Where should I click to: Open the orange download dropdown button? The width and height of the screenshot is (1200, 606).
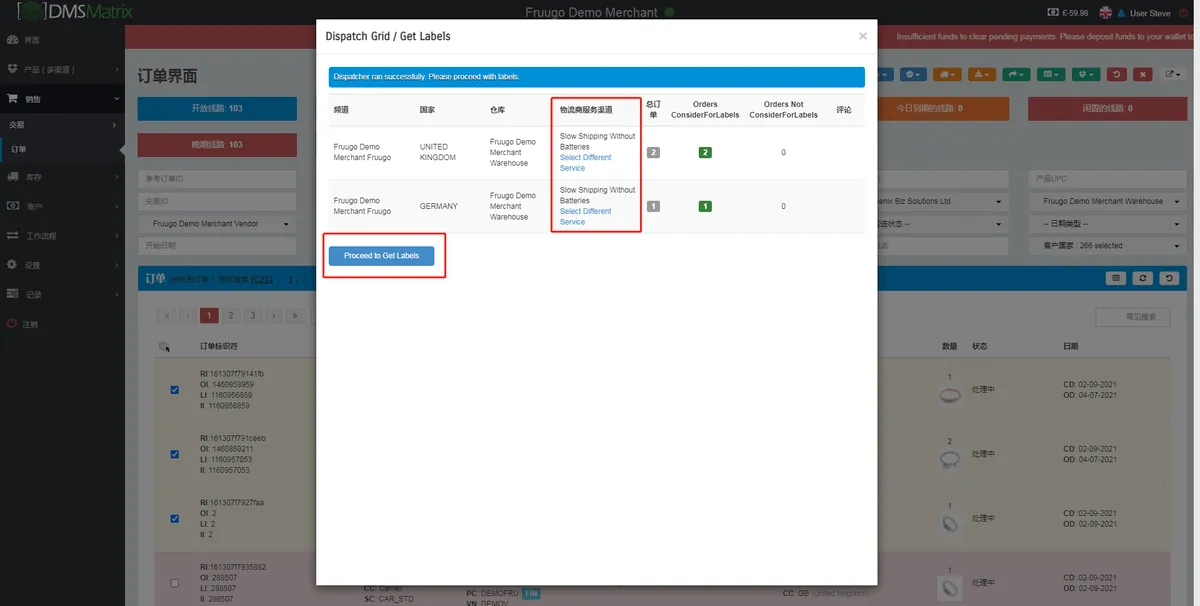click(x=981, y=74)
